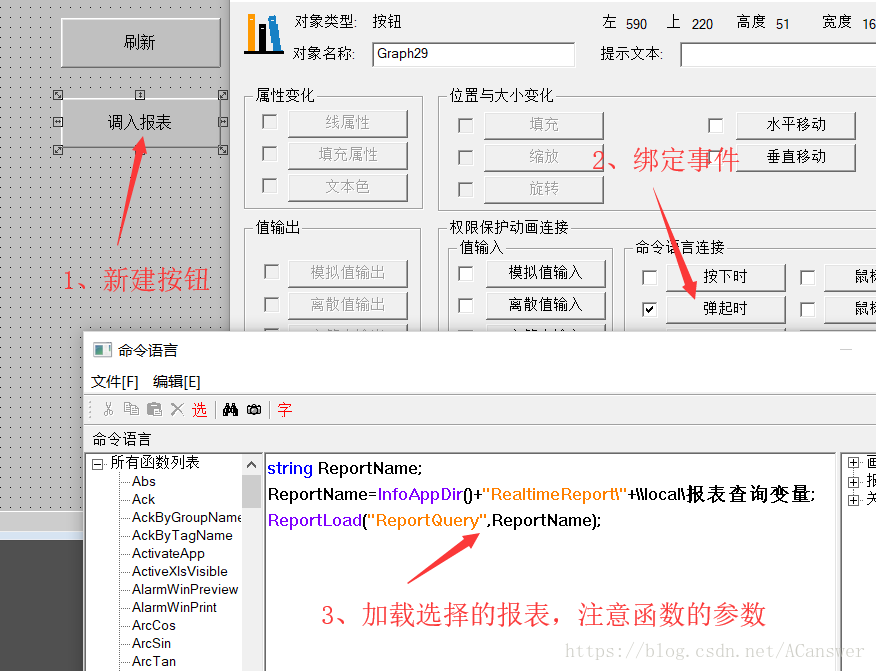Screen dimensions: 876x671
Task: Enable the 填充属性 checkbox
Action: pyautogui.click(x=270, y=154)
